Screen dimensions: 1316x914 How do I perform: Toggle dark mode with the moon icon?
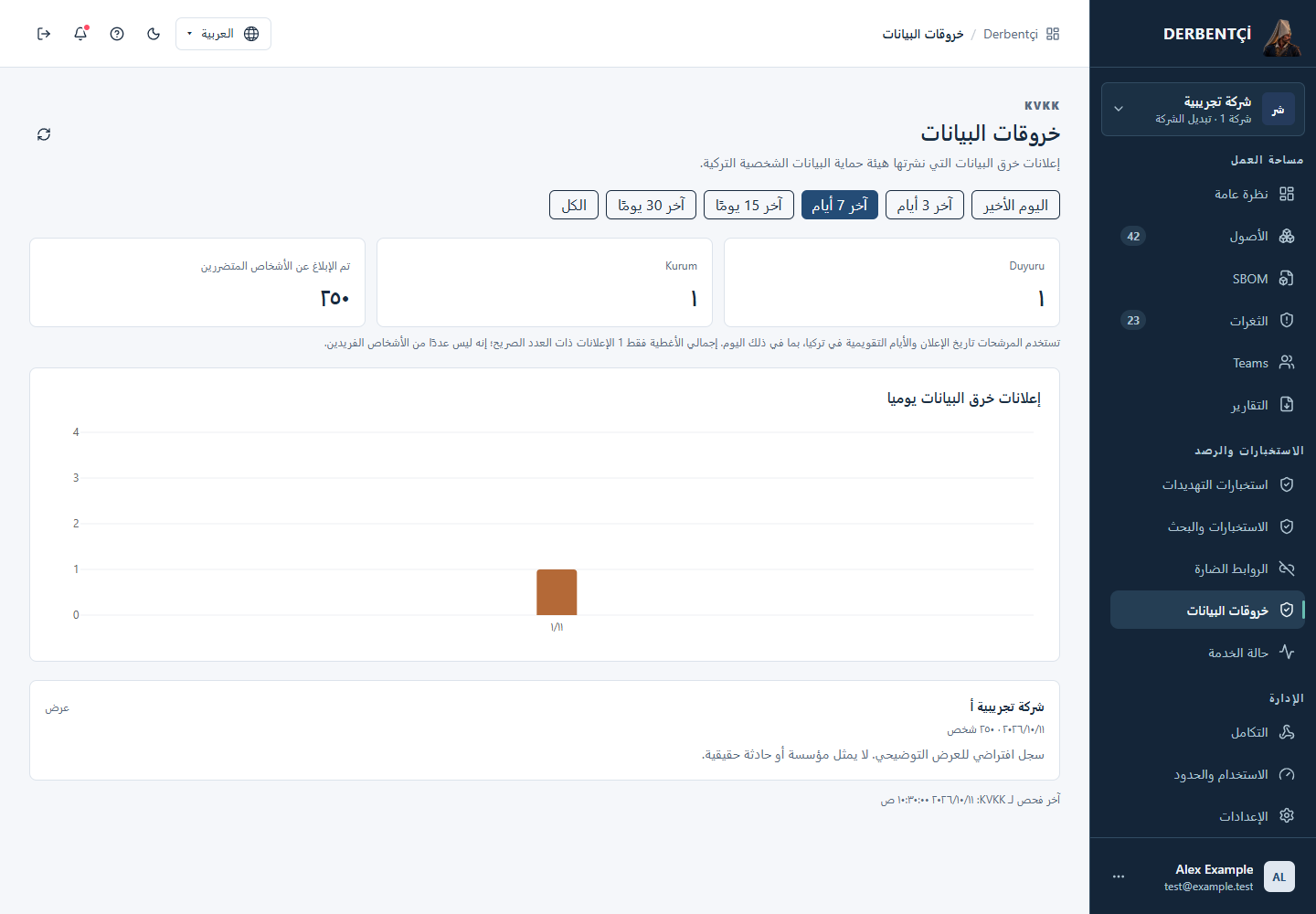click(x=154, y=34)
